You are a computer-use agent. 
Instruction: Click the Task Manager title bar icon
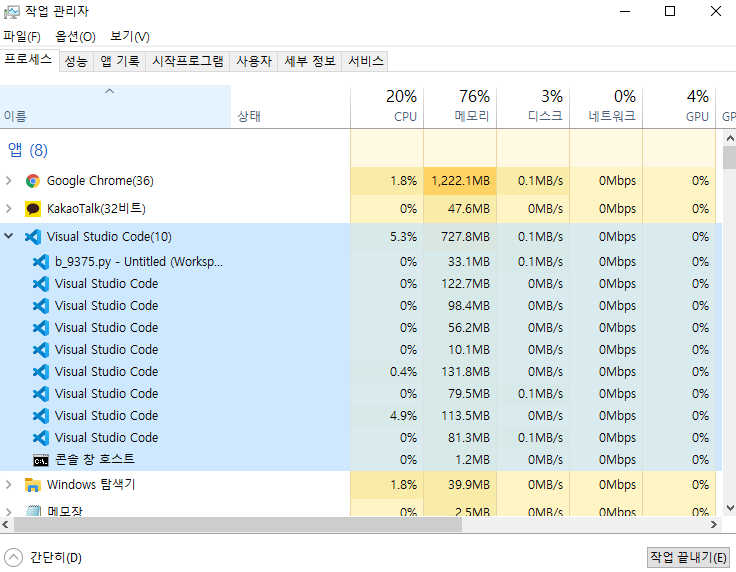(12, 12)
